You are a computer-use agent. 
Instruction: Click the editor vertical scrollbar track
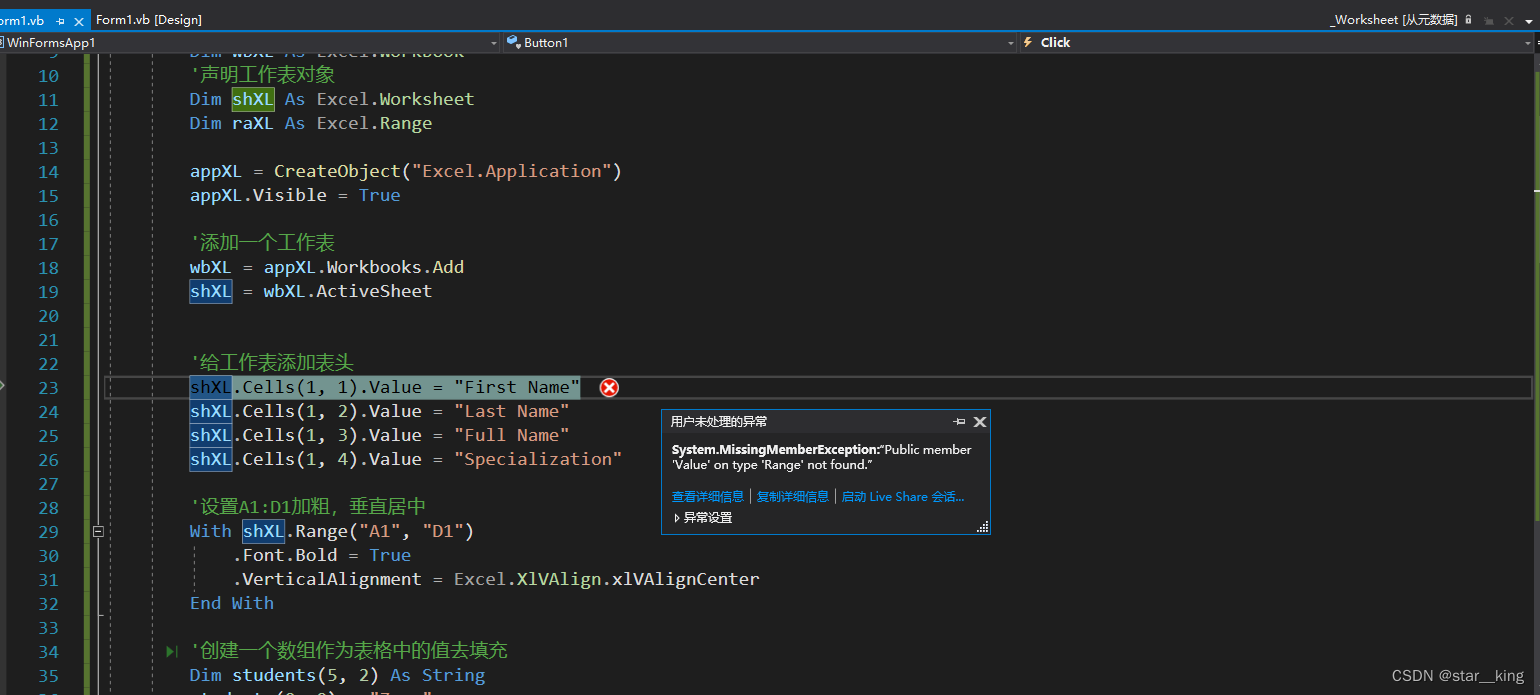(1535, 400)
